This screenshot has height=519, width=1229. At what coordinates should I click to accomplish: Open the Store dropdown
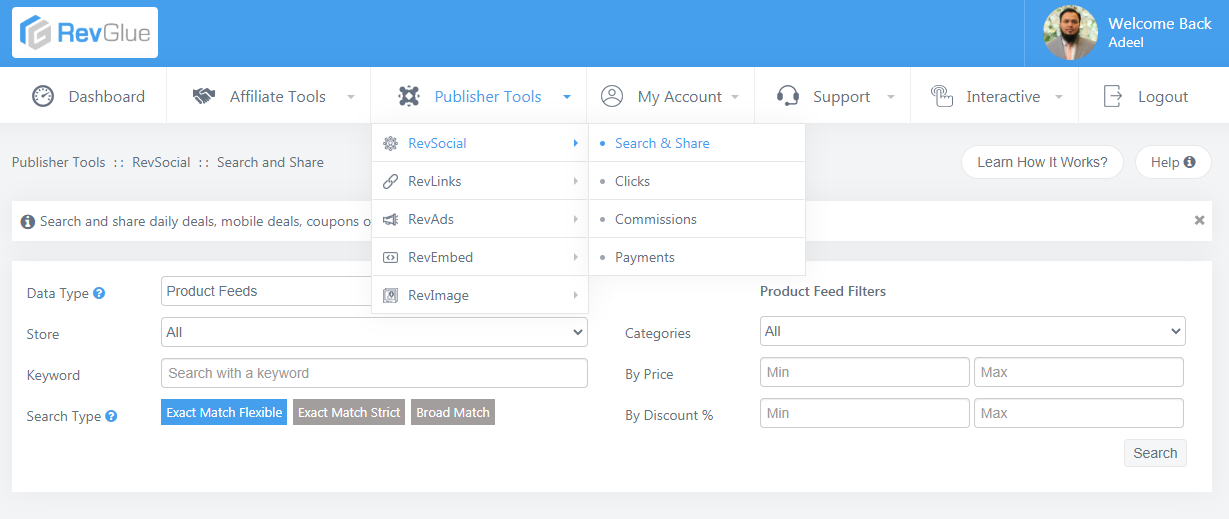click(x=374, y=332)
